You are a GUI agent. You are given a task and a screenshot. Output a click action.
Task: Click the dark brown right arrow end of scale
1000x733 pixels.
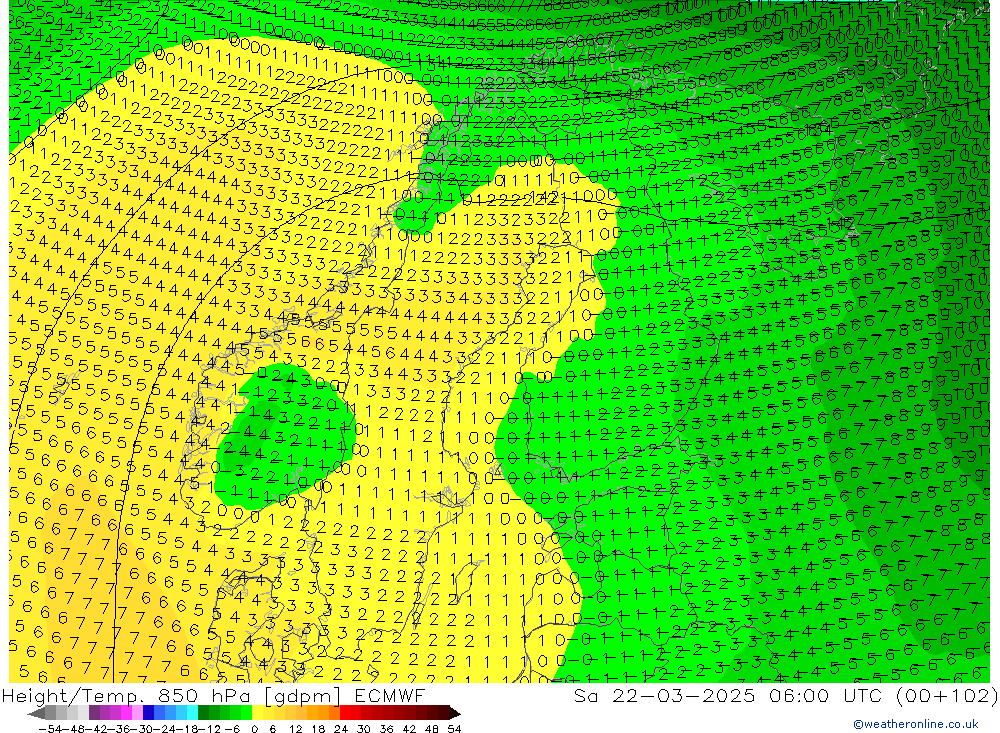455,714
